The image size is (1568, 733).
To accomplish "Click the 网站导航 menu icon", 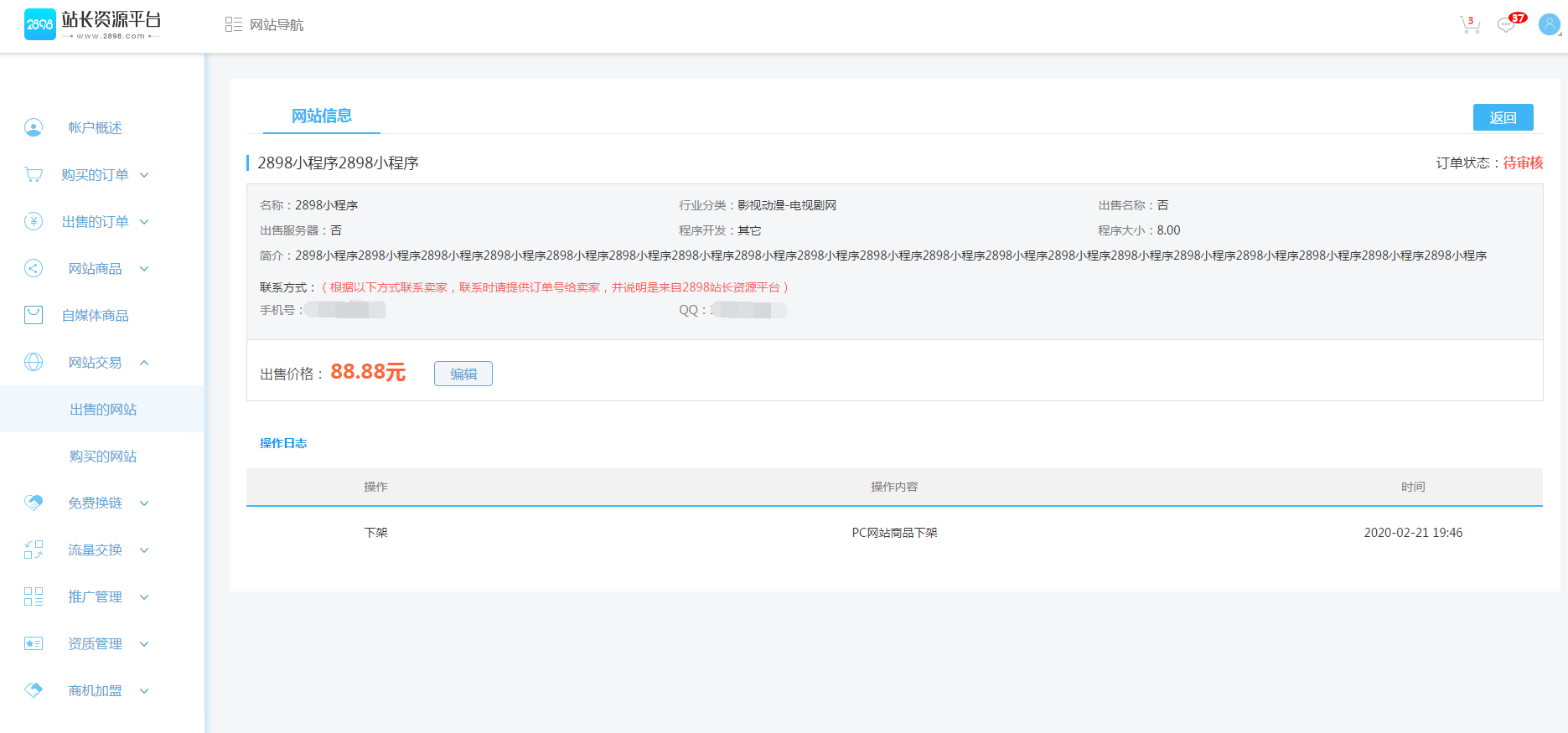I will click(233, 25).
